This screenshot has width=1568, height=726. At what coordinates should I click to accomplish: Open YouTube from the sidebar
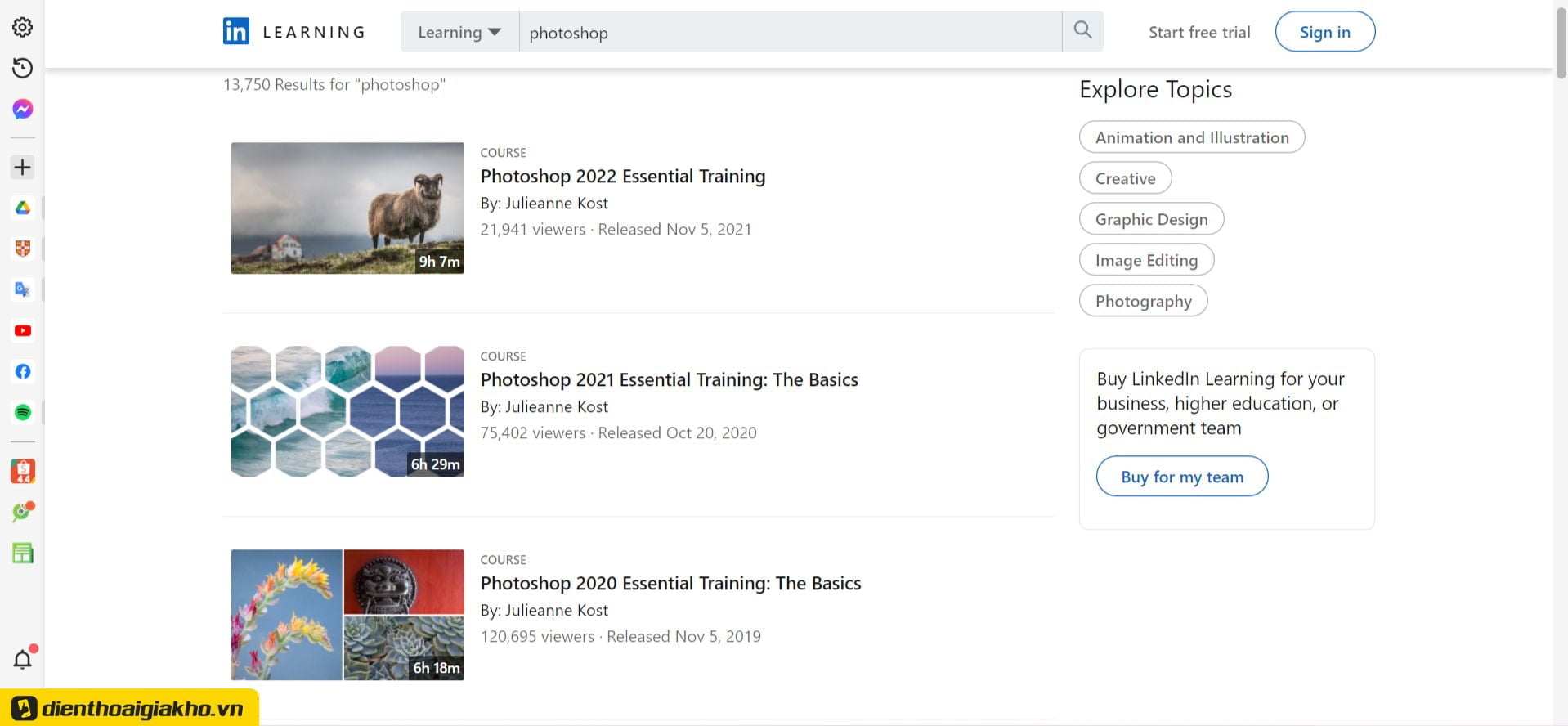tap(23, 330)
